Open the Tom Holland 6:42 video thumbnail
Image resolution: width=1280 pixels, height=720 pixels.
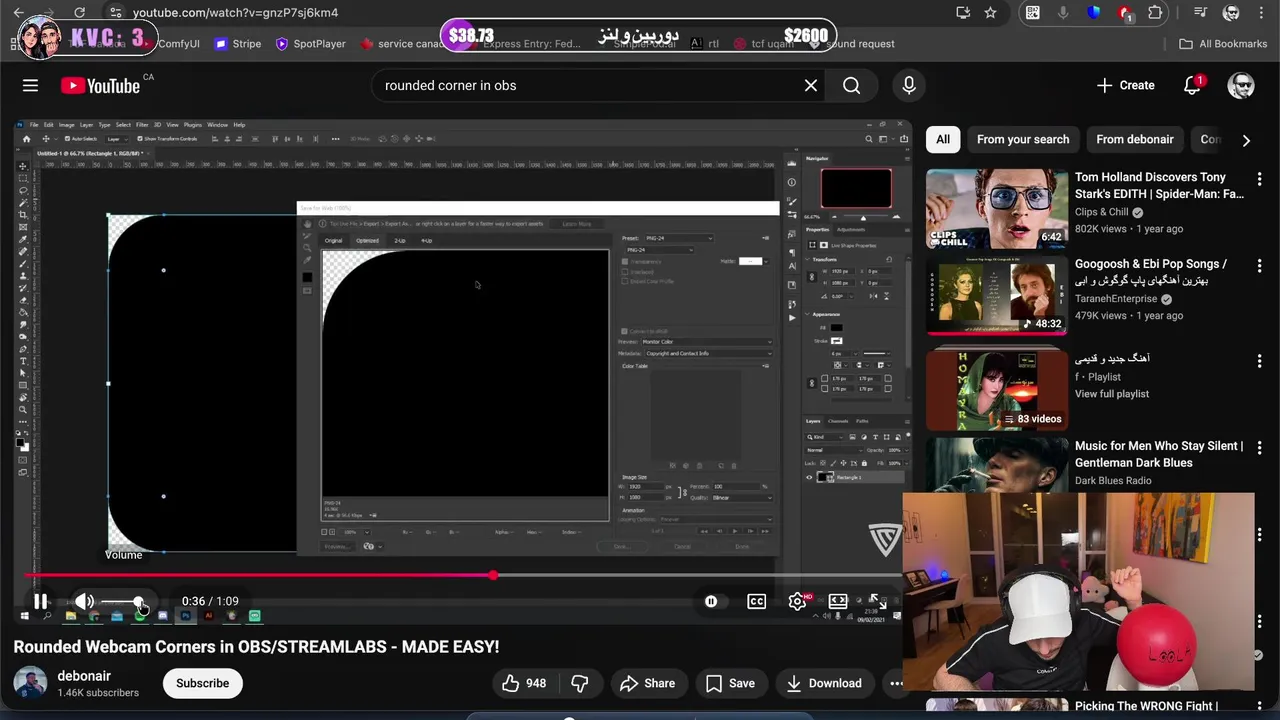[x=997, y=209]
